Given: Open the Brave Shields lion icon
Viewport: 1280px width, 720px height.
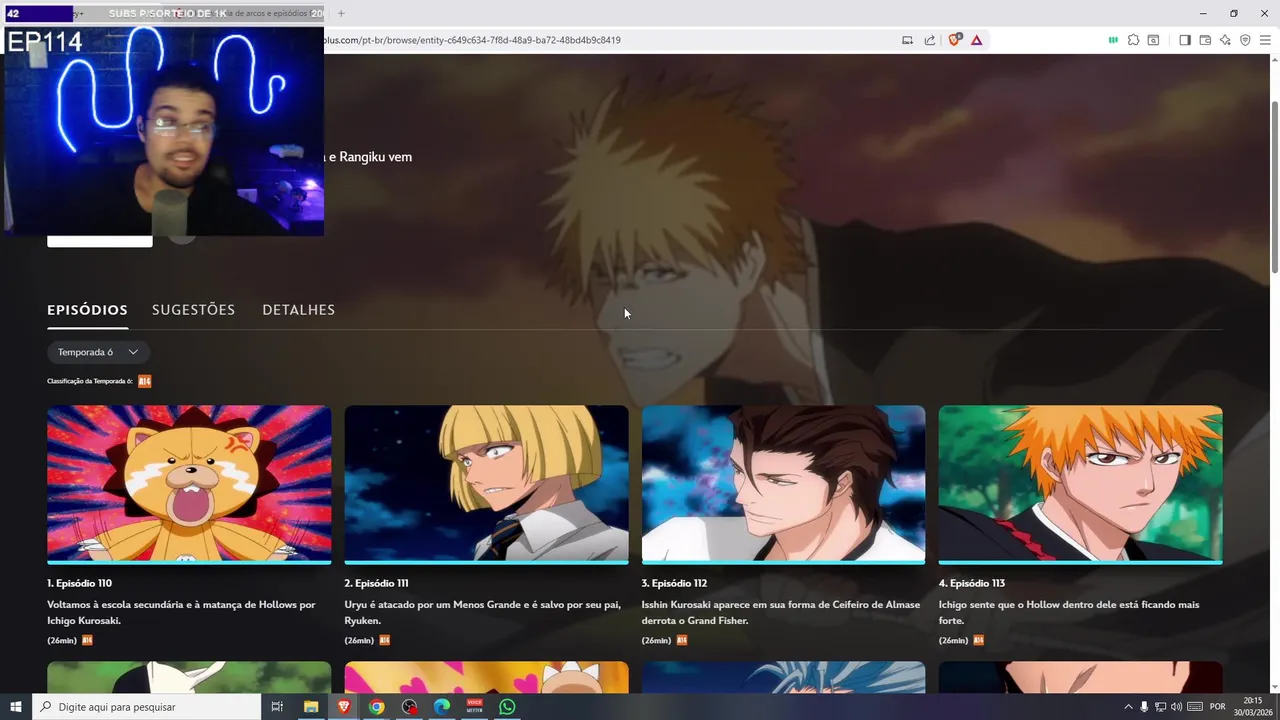Looking at the screenshot, I should pyautogui.click(x=954, y=40).
